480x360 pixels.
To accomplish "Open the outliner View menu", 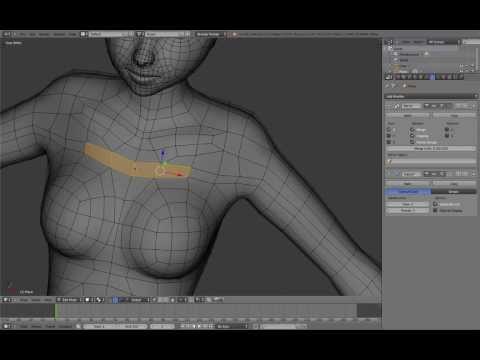I will tap(406, 42).
